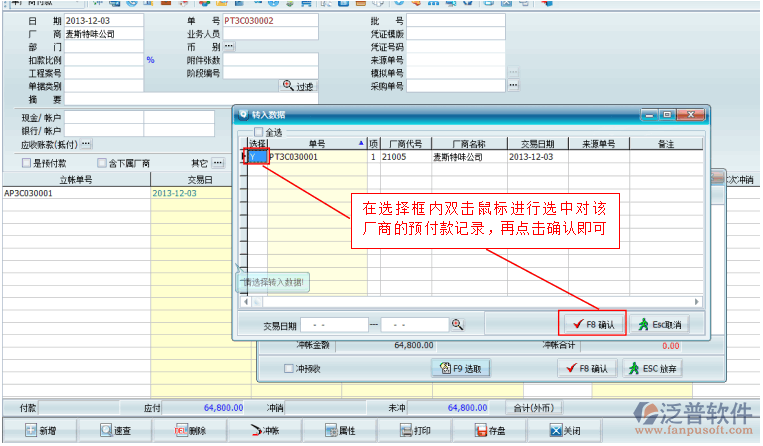Tick the 全选 select-all checkbox

click(x=258, y=132)
